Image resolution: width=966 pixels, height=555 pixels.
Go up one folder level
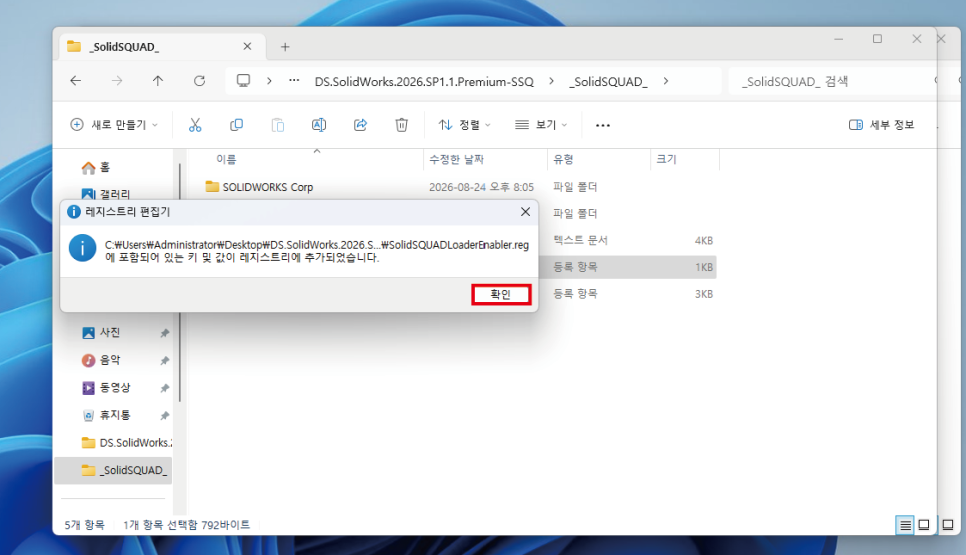(x=158, y=81)
